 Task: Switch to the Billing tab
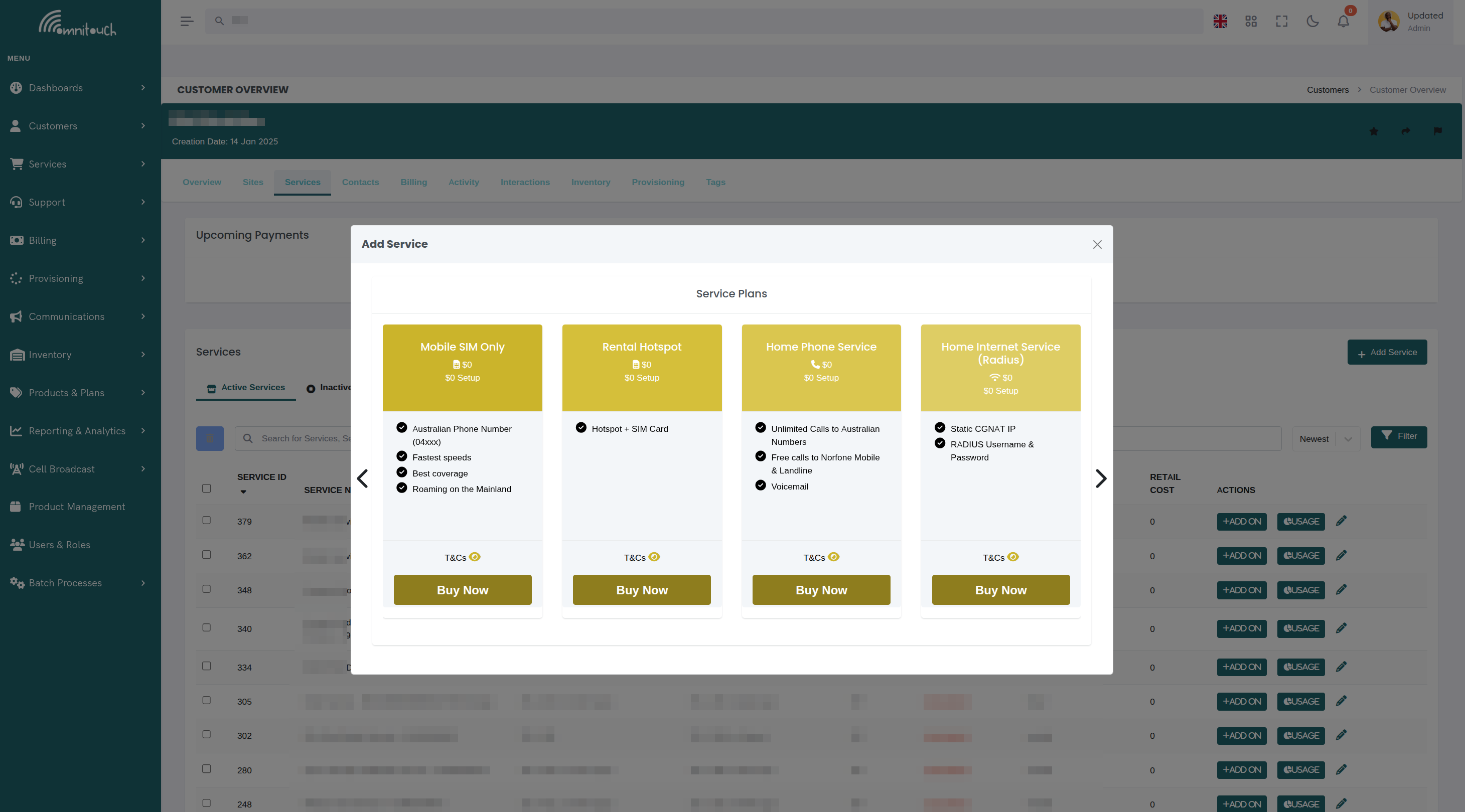coord(413,182)
